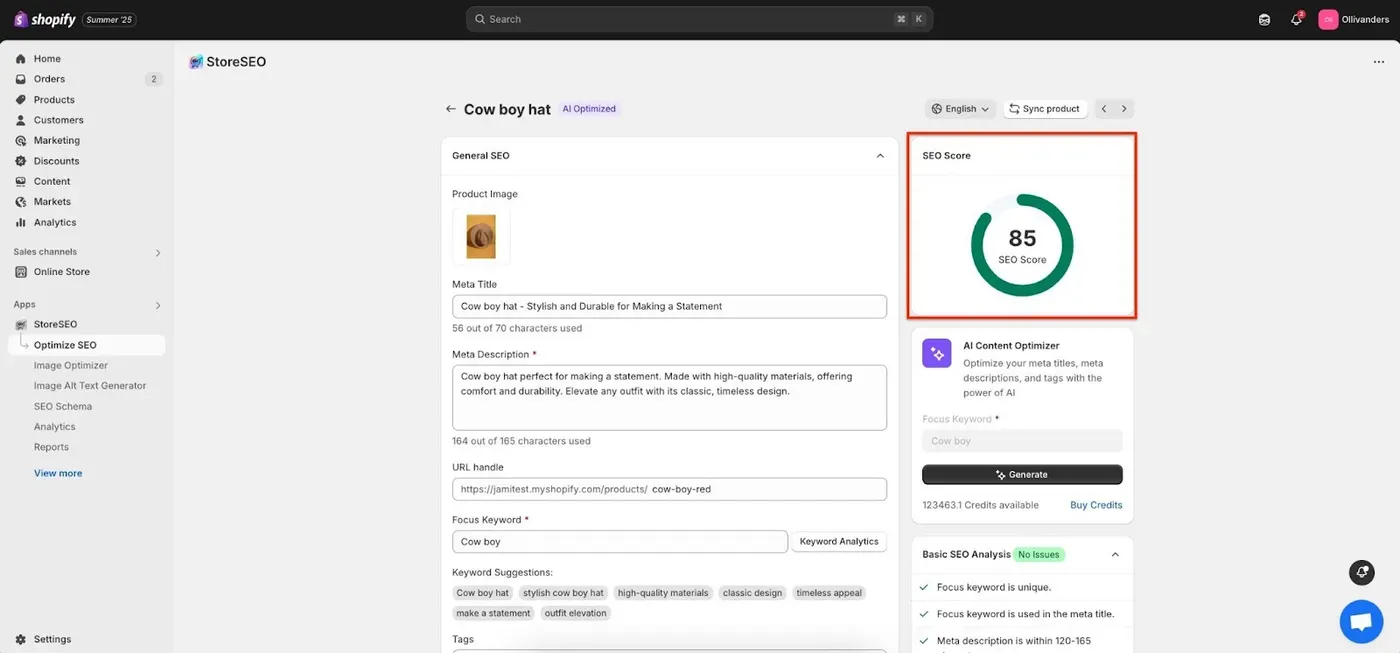Click the Home icon in sidebar

[x=21, y=59]
